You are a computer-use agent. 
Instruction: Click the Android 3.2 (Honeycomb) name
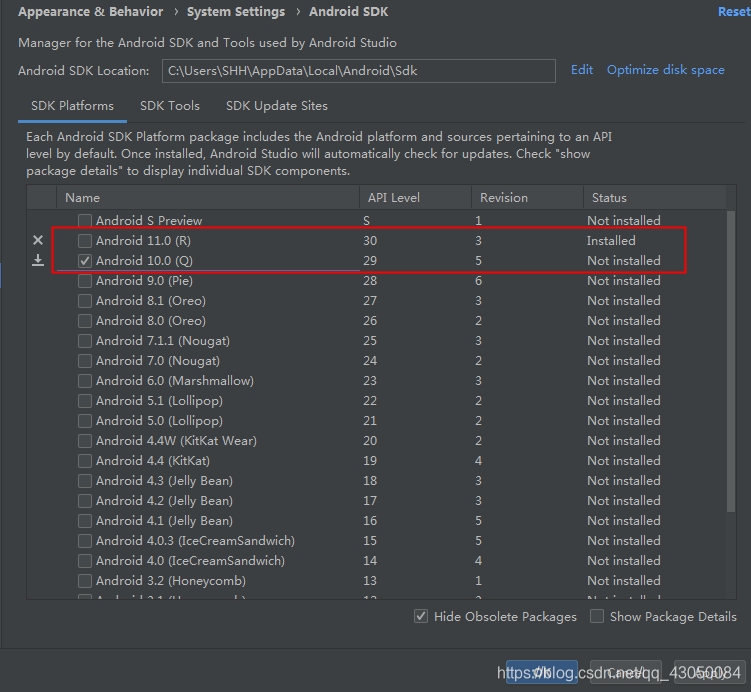[x=171, y=580]
